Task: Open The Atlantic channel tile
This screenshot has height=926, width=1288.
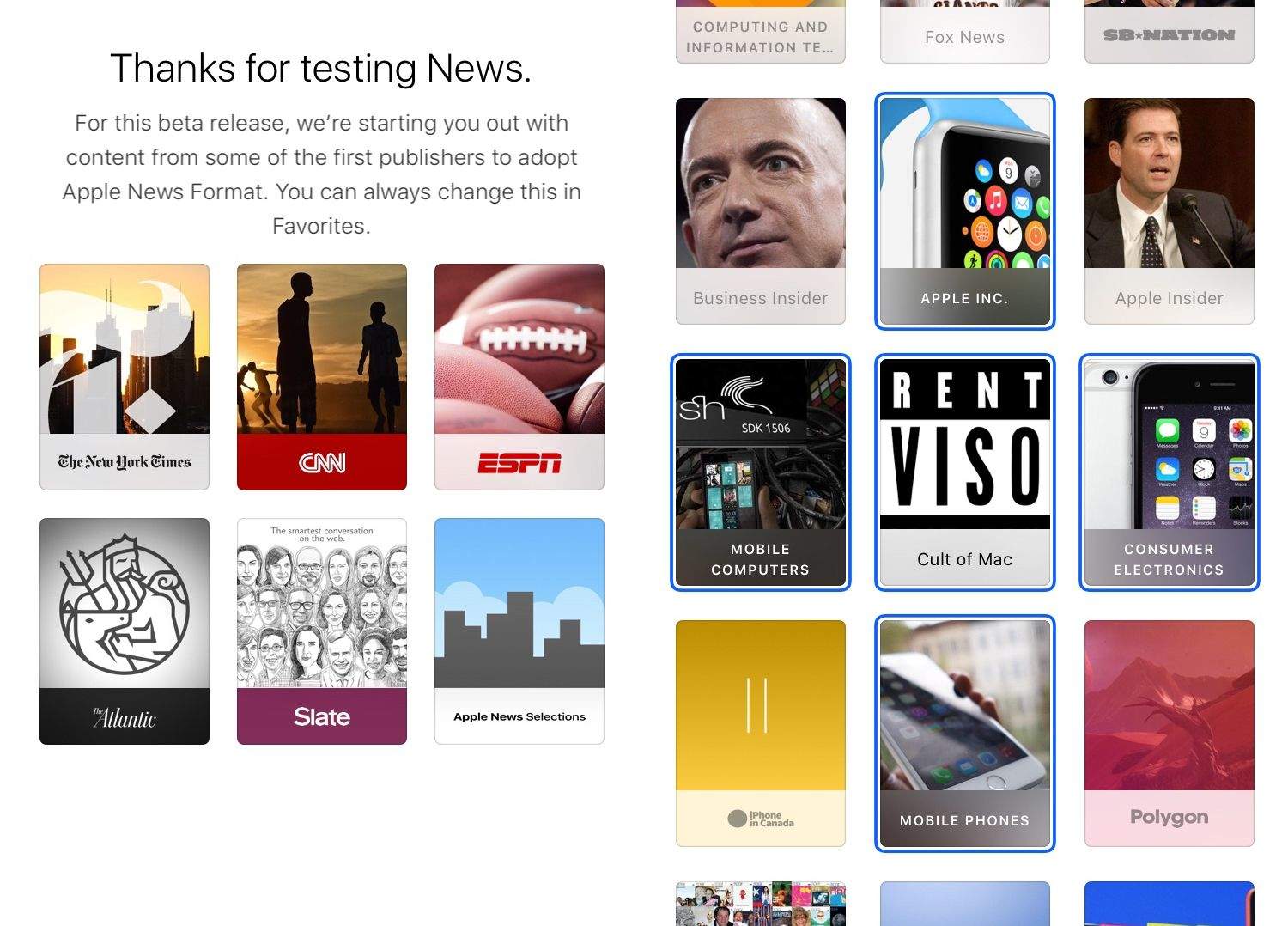Action: click(125, 631)
